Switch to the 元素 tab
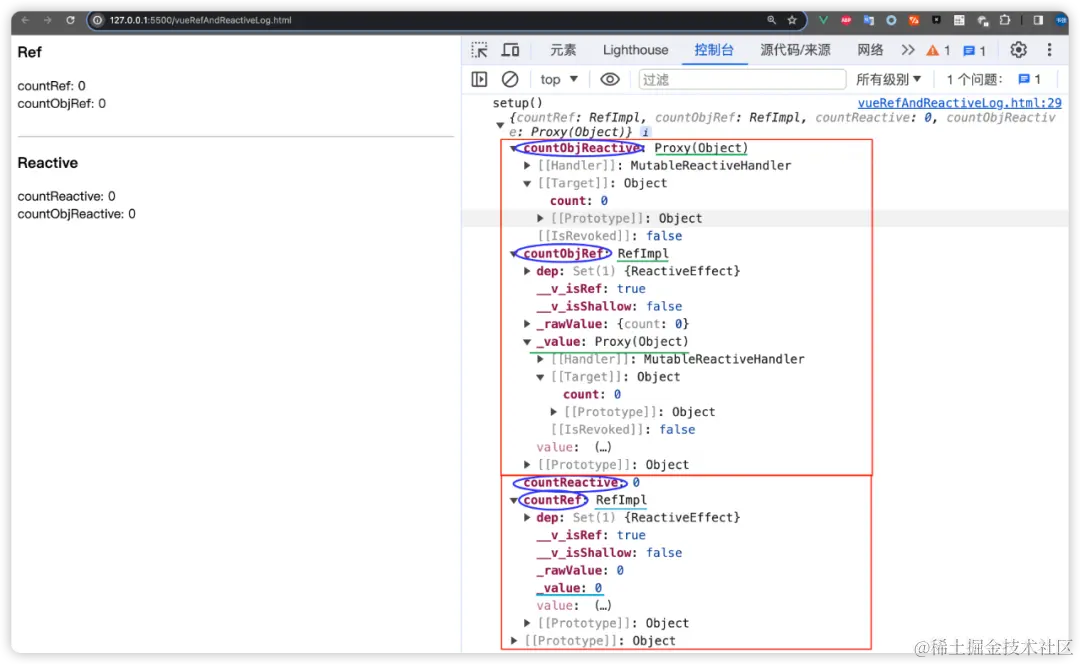 coord(563,50)
